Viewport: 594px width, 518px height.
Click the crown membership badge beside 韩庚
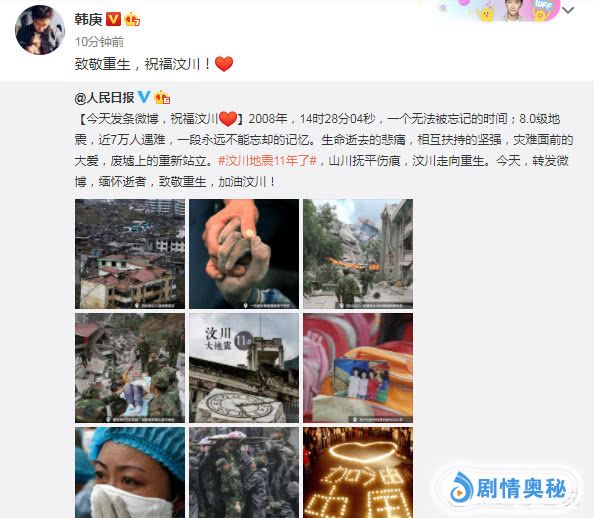click(132, 19)
